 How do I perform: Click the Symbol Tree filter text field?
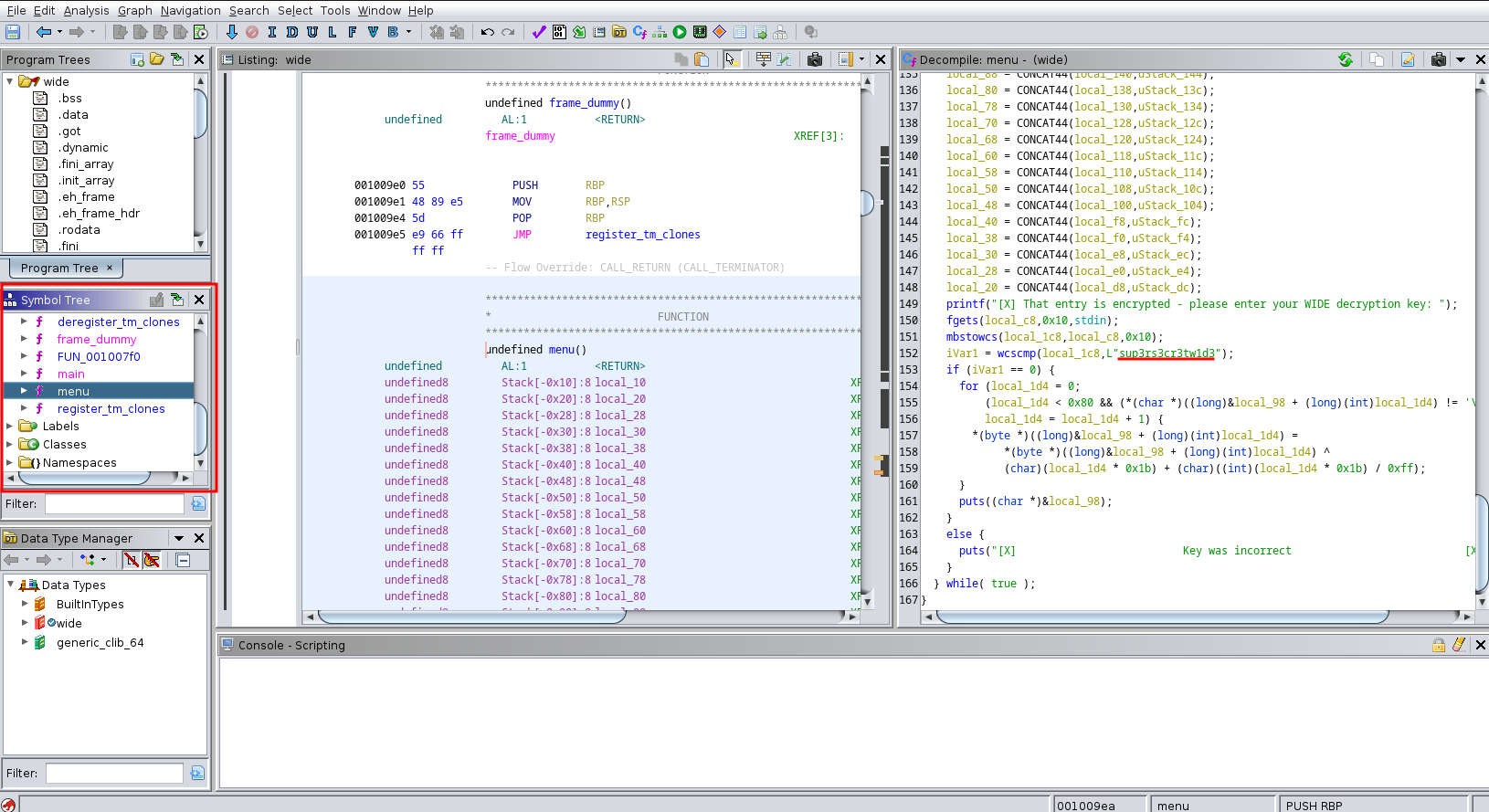point(114,504)
